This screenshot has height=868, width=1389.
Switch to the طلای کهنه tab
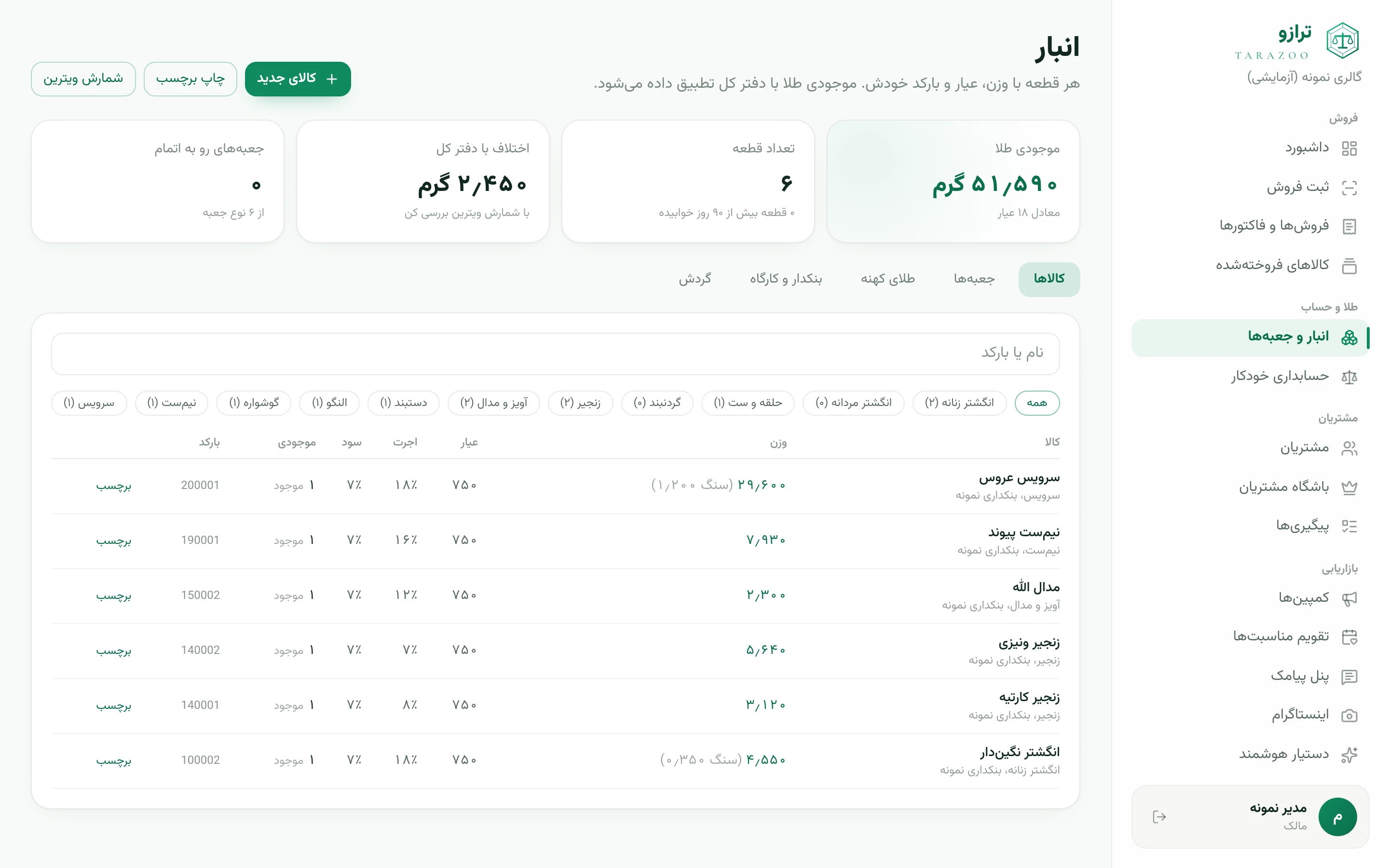pos(887,279)
